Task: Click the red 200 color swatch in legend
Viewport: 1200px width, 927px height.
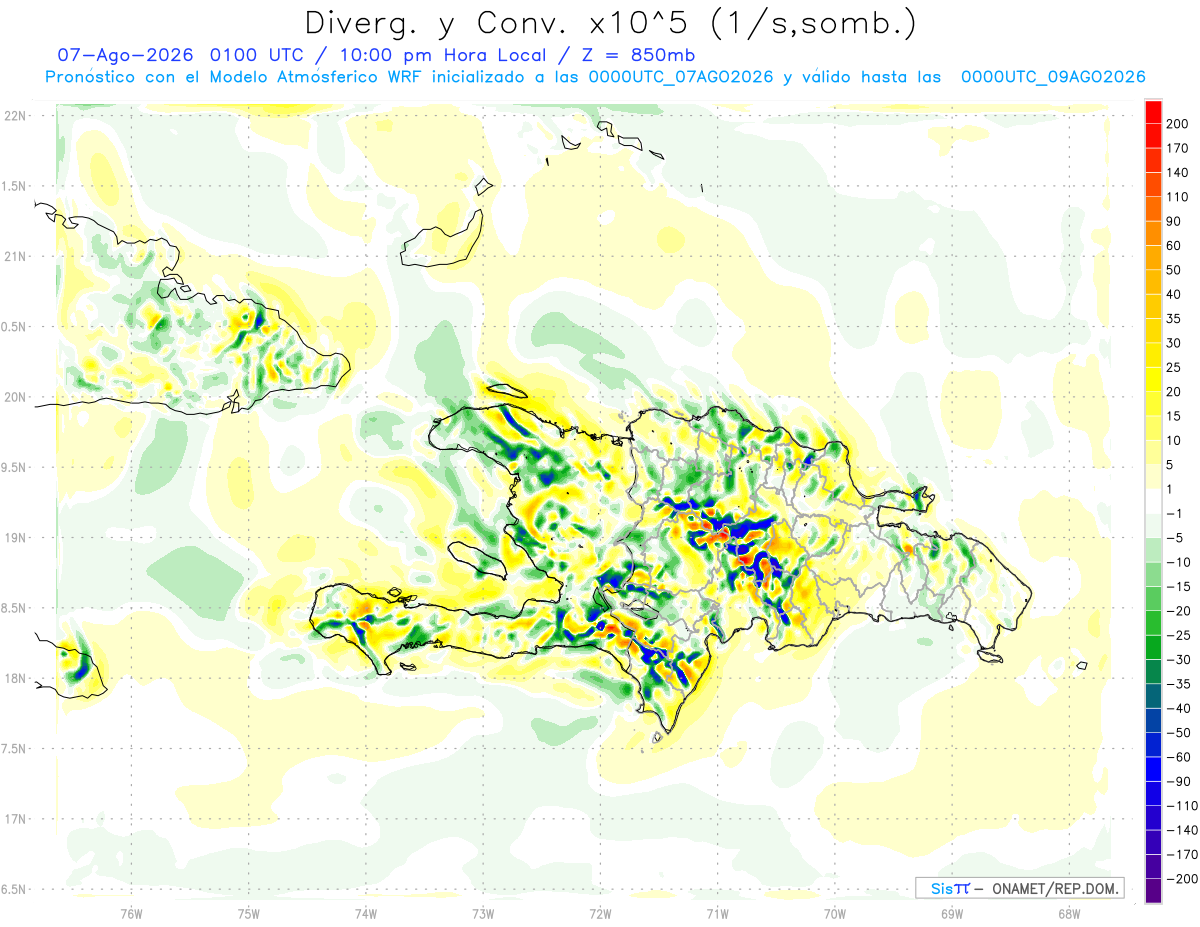Action: (1153, 111)
